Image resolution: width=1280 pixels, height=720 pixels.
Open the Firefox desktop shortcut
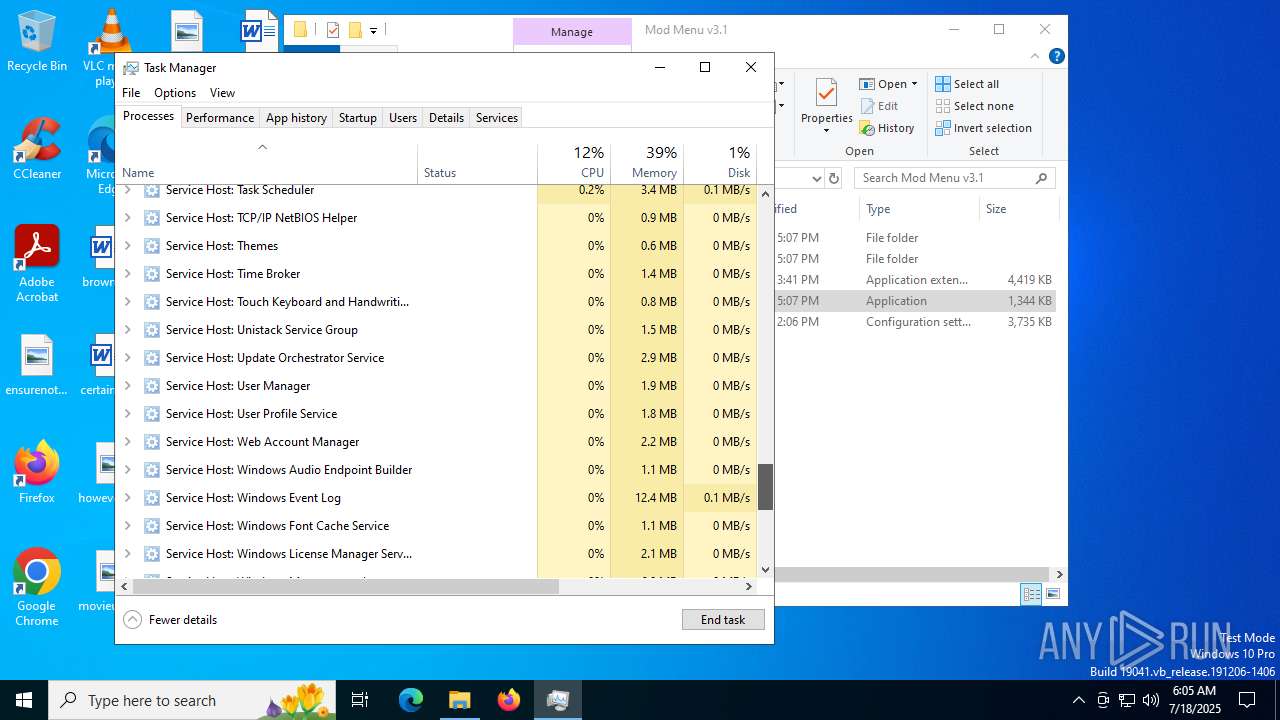click(x=37, y=472)
